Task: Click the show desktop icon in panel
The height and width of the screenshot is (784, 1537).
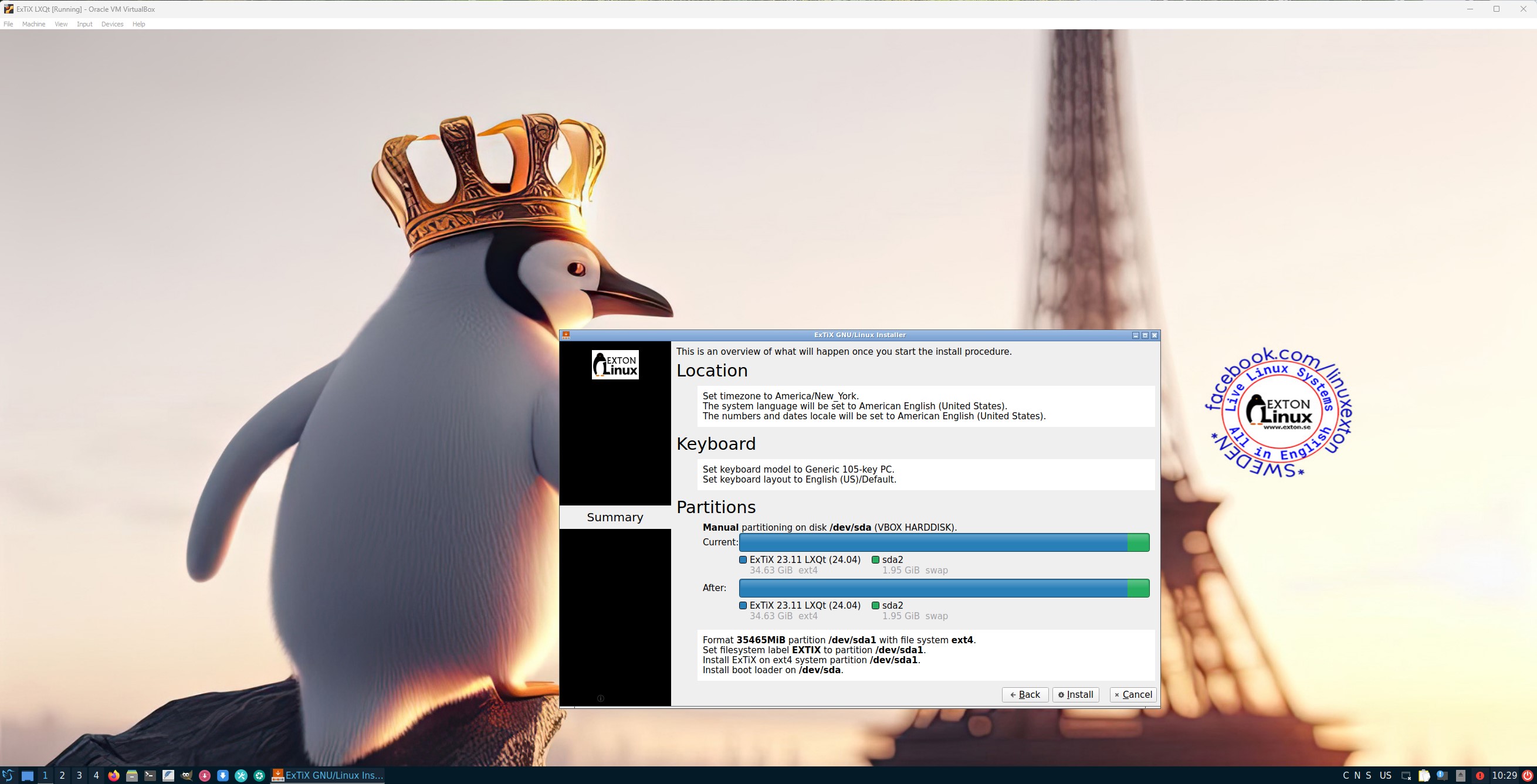Action: click(x=28, y=776)
